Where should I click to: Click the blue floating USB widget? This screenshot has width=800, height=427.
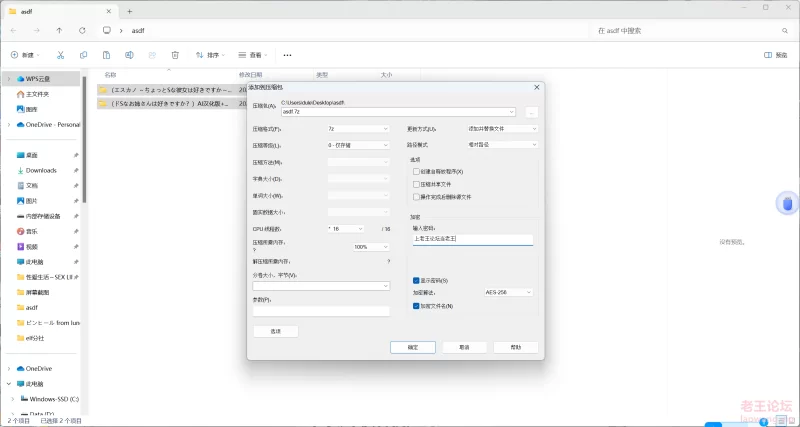[787, 204]
